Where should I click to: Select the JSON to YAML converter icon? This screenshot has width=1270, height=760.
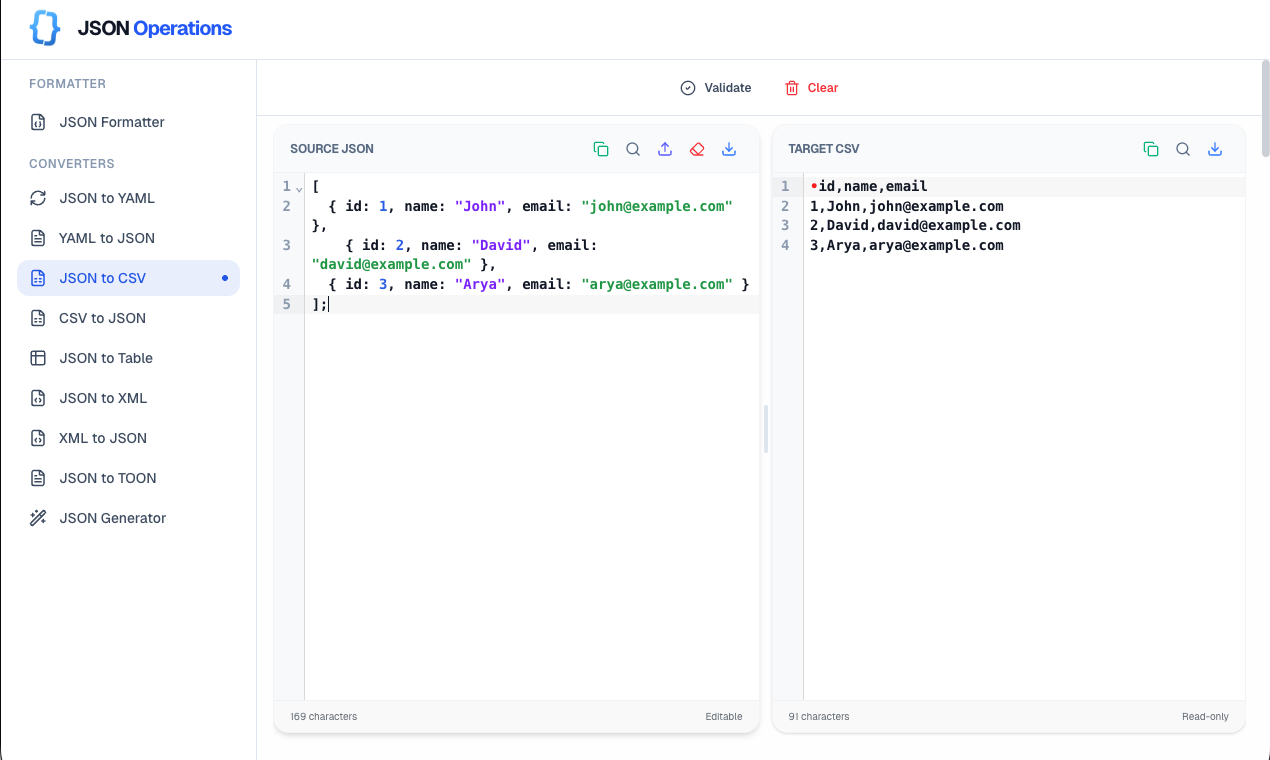click(x=37, y=198)
